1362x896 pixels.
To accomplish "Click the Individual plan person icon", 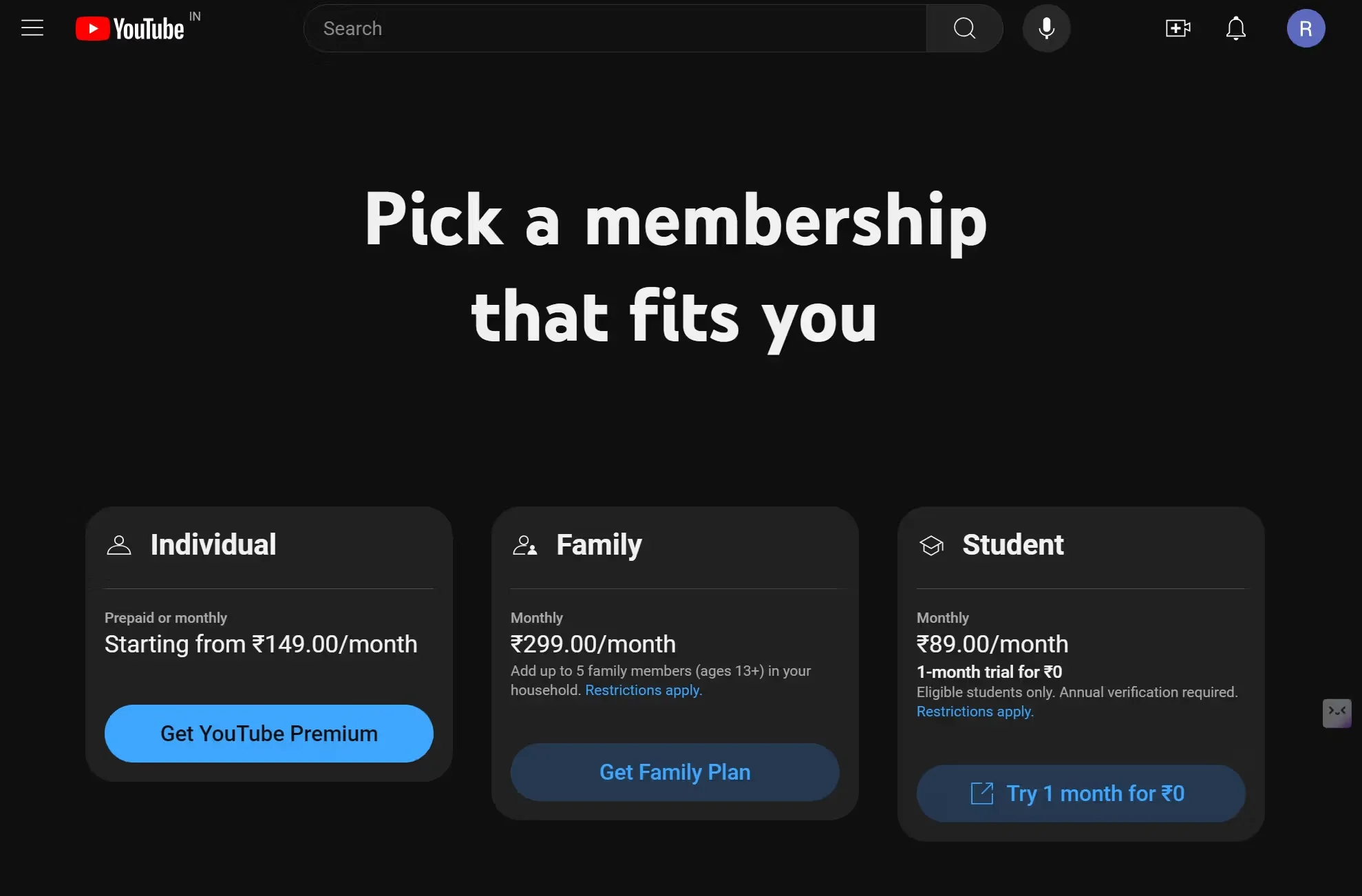I will click(119, 545).
